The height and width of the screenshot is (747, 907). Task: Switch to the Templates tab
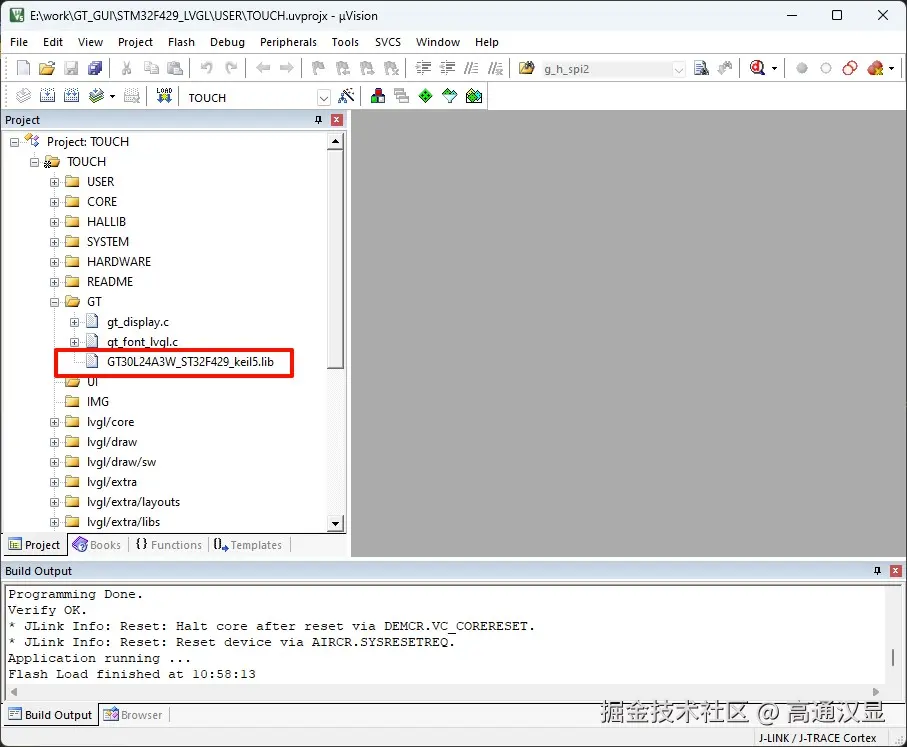[248, 545]
